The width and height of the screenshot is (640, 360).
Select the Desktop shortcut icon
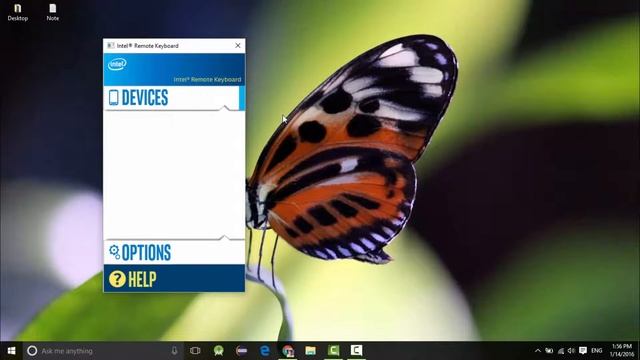point(18,12)
